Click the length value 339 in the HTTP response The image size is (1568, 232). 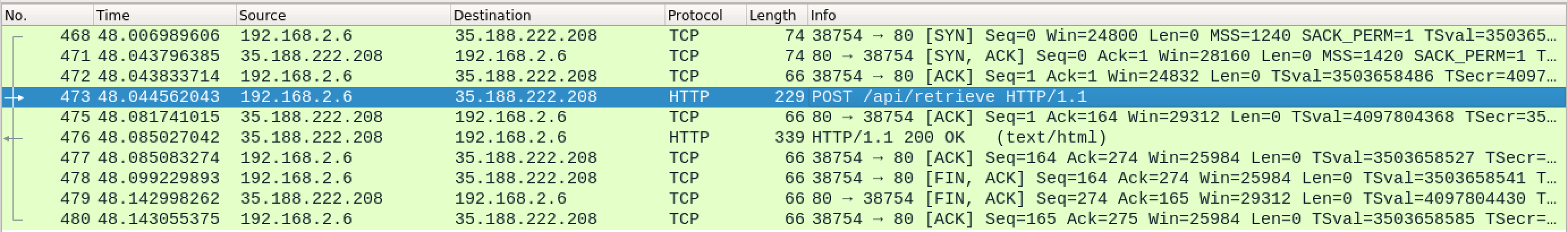click(789, 138)
